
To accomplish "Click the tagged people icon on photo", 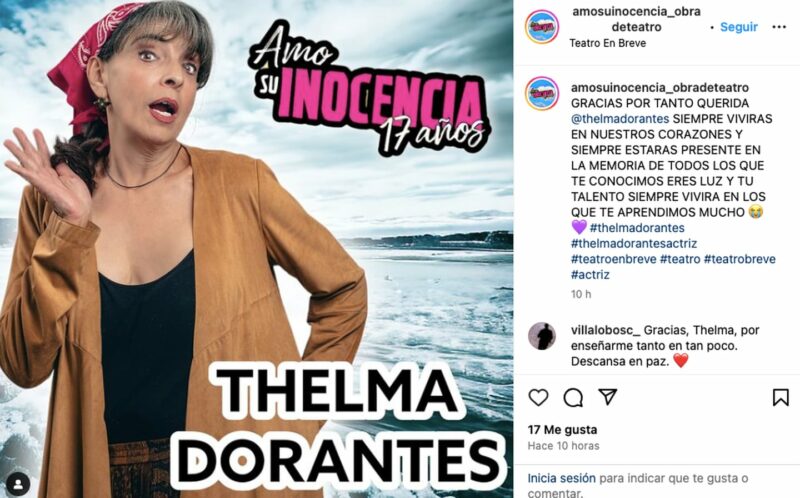I will (19, 483).
